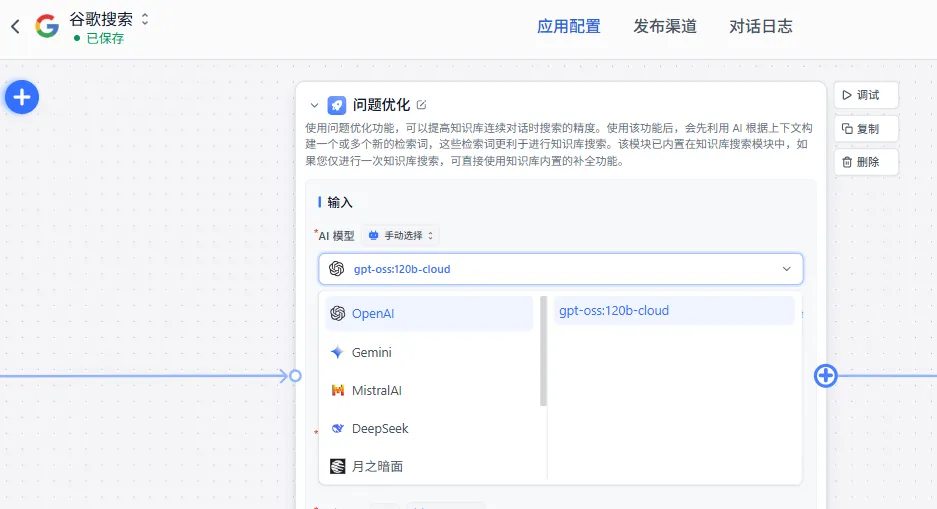This screenshot has width=937, height=509.
Task: Click the OpenAI logo in the model select box
Action: [x=337, y=269]
